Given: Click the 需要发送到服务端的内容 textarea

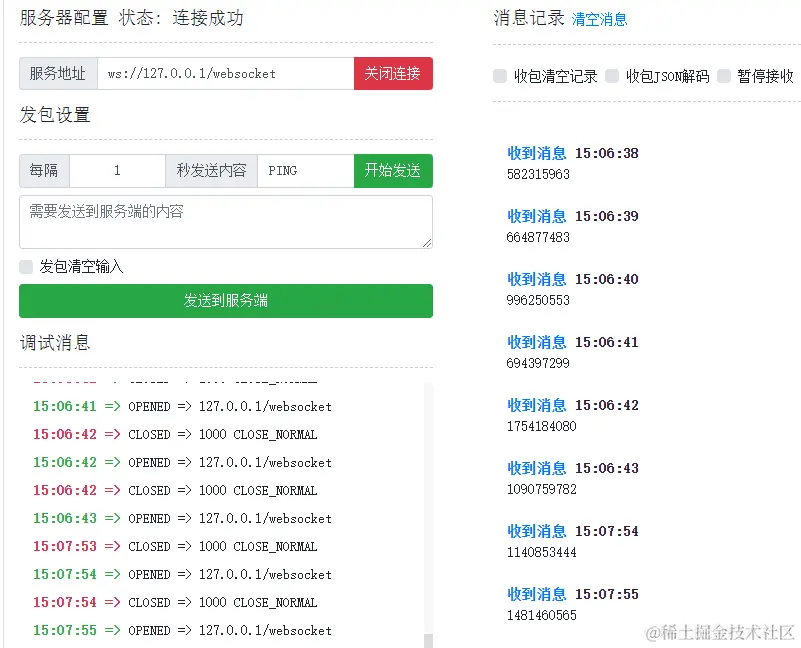Looking at the screenshot, I should pyautogui.click(x=226, y=222).
